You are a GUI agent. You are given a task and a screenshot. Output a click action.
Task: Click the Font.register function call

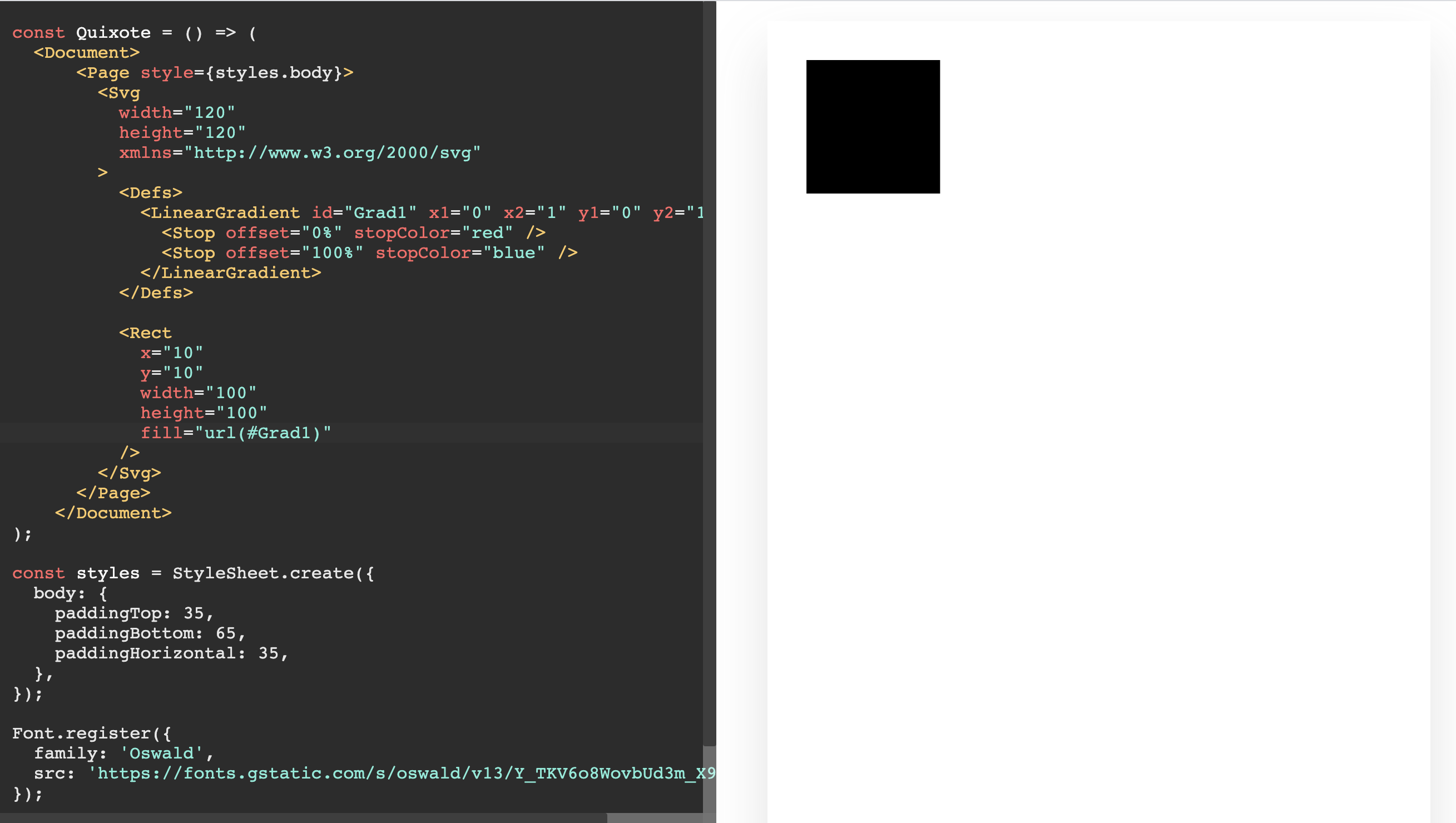(x=92, y=732)
